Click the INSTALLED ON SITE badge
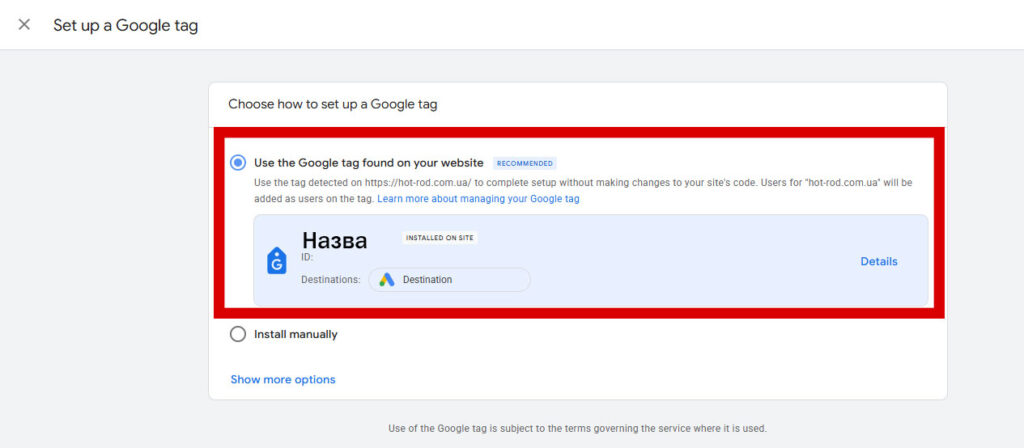Image resolution: width=1024 pixels, height=448 pixels. (x=439, y=238)
